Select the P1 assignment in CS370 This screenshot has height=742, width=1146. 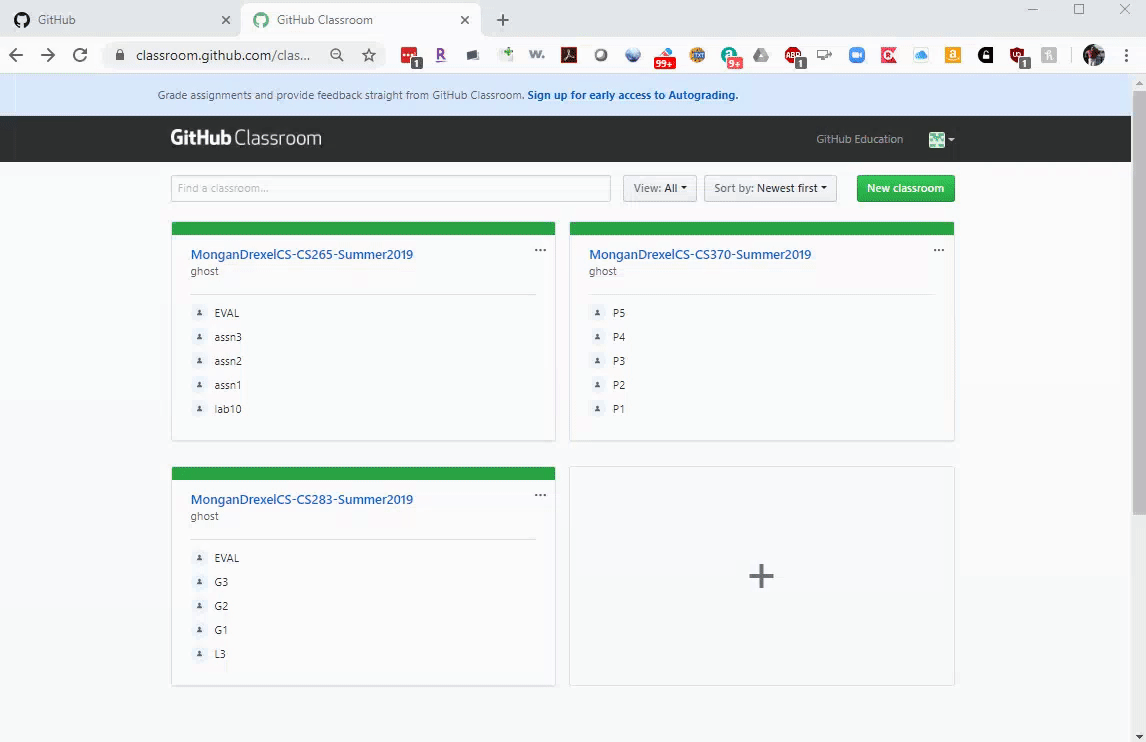(619, 409)
